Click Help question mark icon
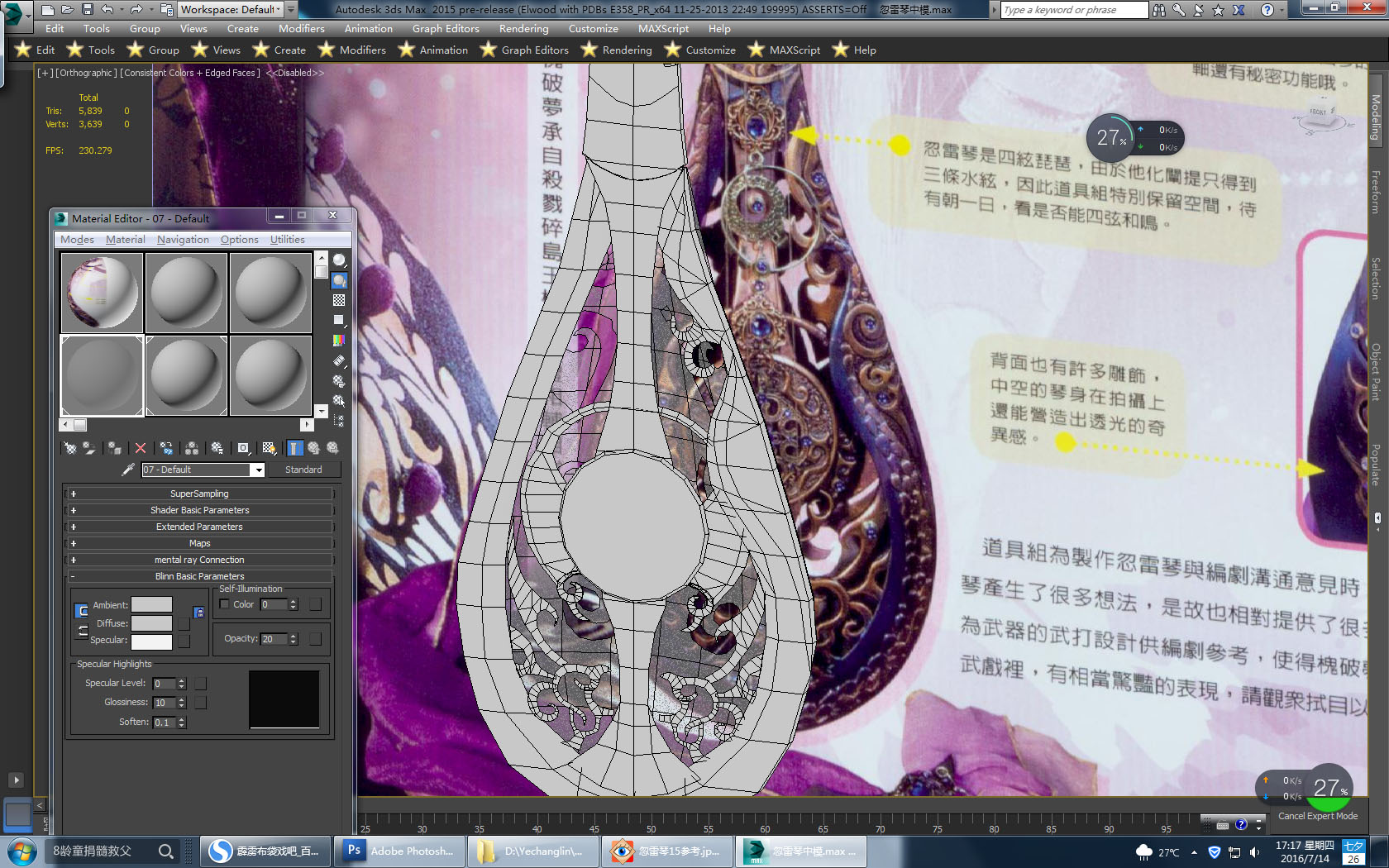The image size is (1389, 868). (1267, 10)
